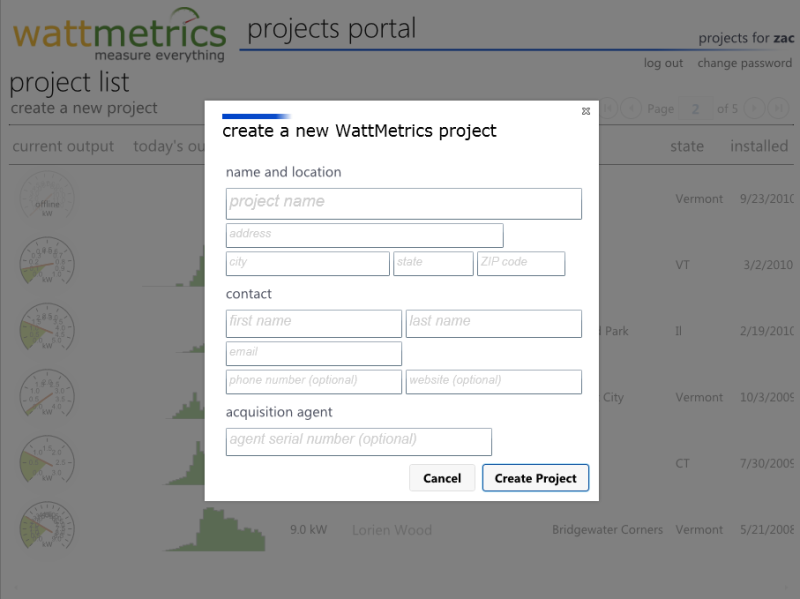This screenshot has height=599, width=800.
Task: Click the Create Project button
Action: point(535,478)
